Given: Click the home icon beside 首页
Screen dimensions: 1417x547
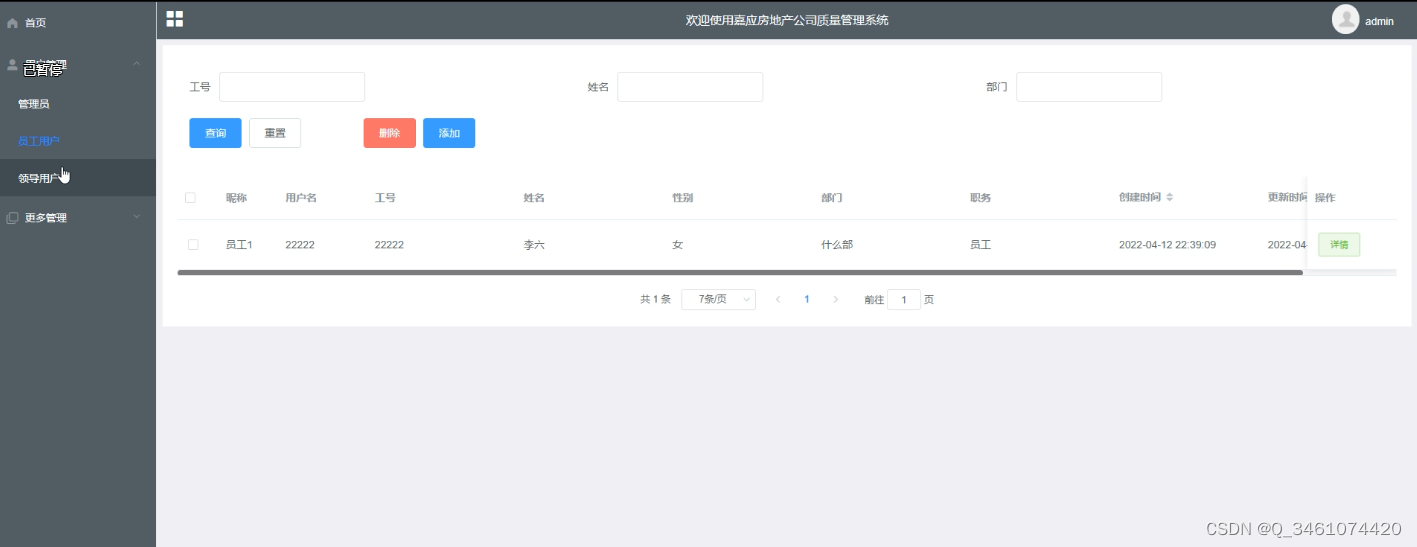Looking at the screenshot, I should pyautogui.click(x=13, y=22).
